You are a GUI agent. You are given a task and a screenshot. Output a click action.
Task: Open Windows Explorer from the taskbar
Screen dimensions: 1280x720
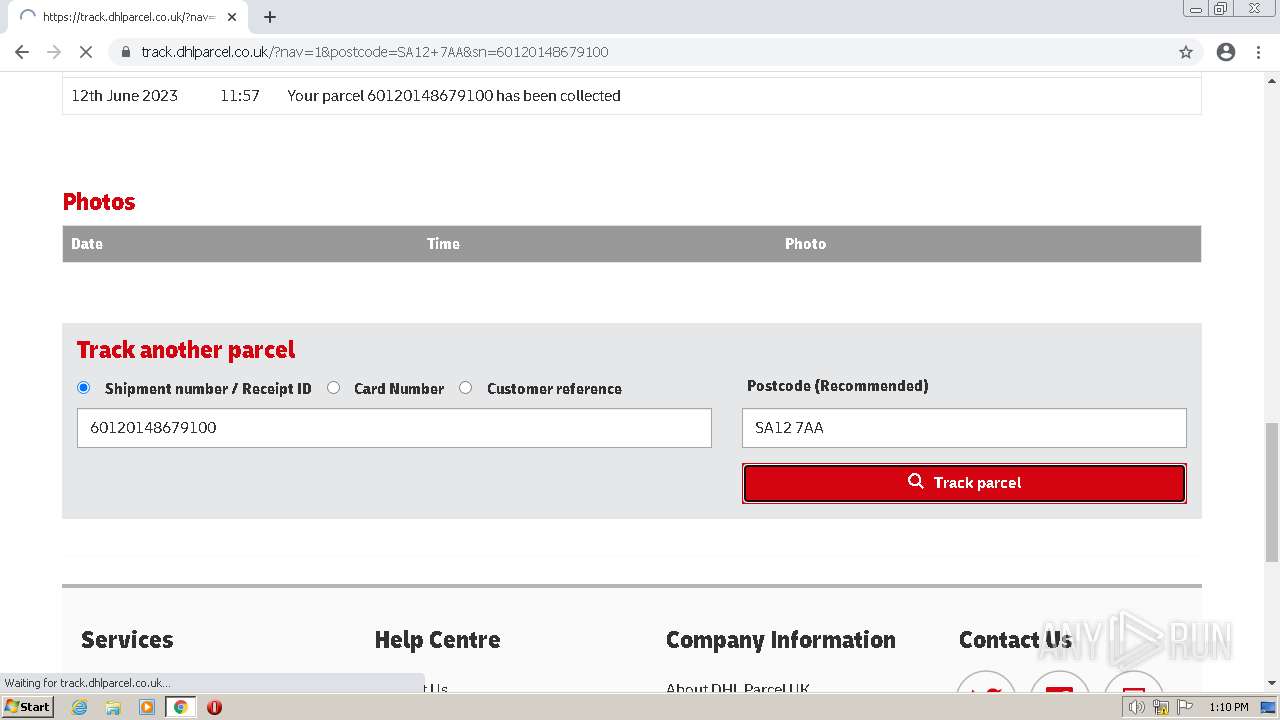coord(113,707)
